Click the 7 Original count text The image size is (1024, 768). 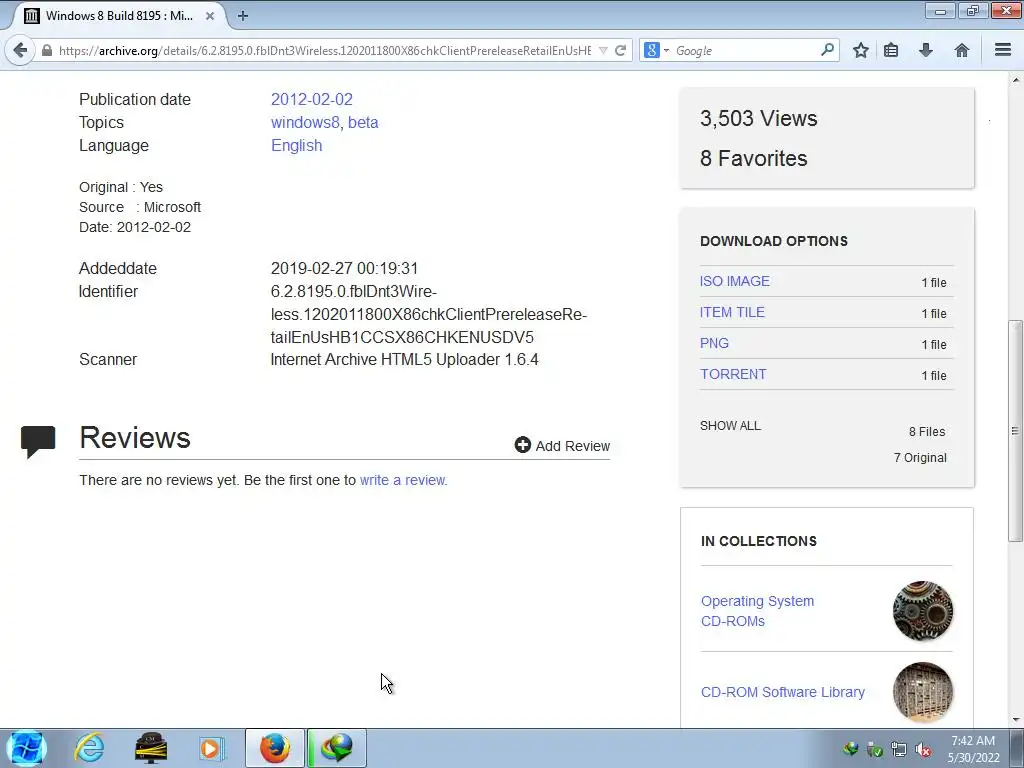920,458
